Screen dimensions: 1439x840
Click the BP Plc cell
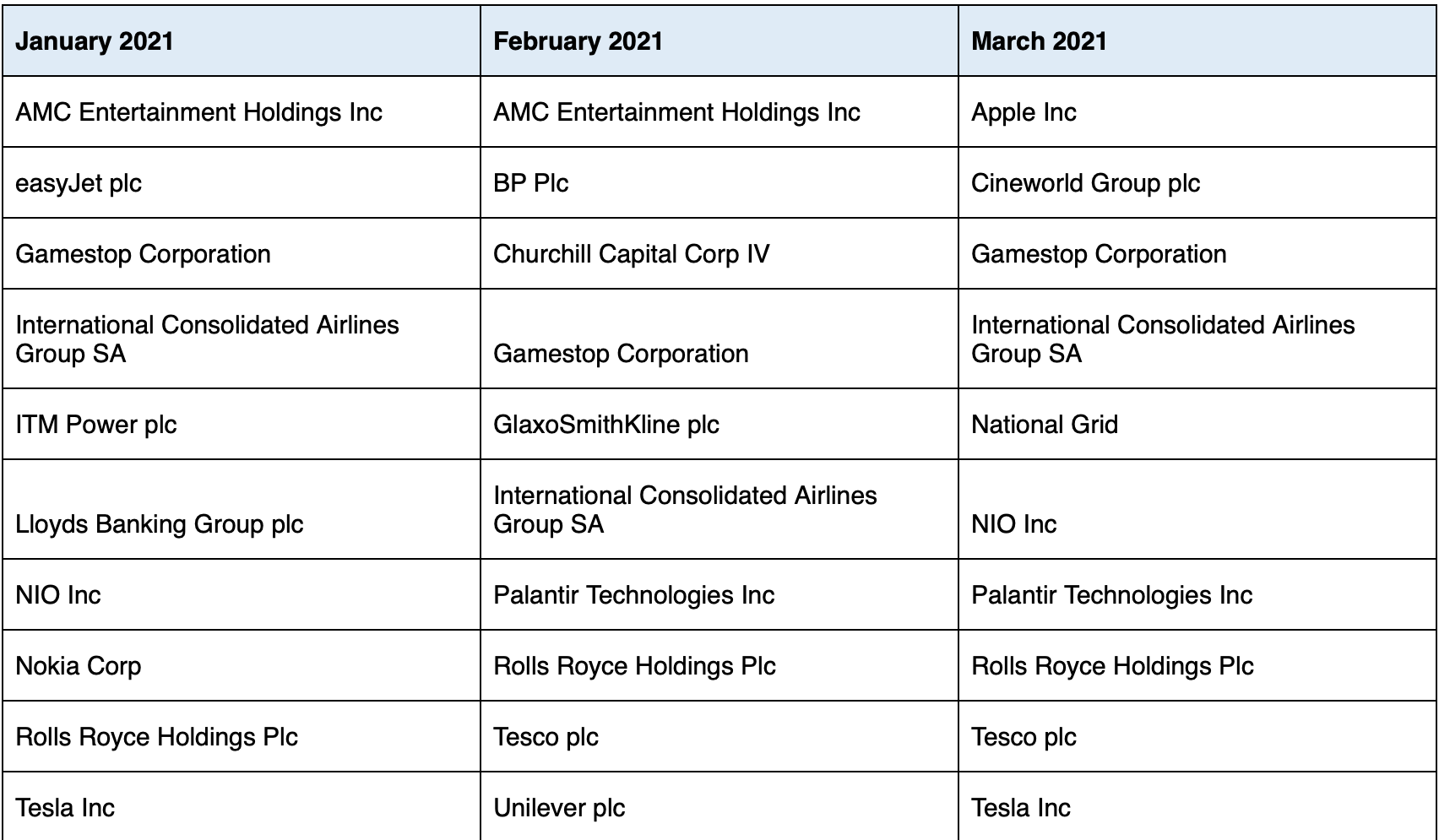click(719, 183)
